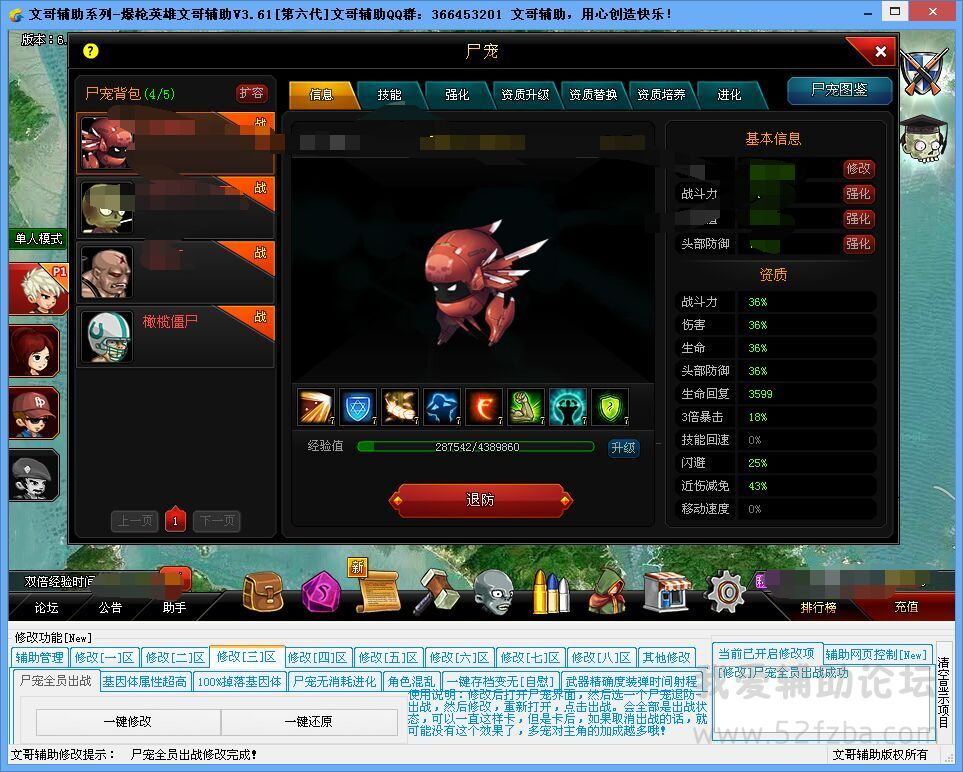
Task: Open the 其他修改 tab
Action: [x=666, y=658]
